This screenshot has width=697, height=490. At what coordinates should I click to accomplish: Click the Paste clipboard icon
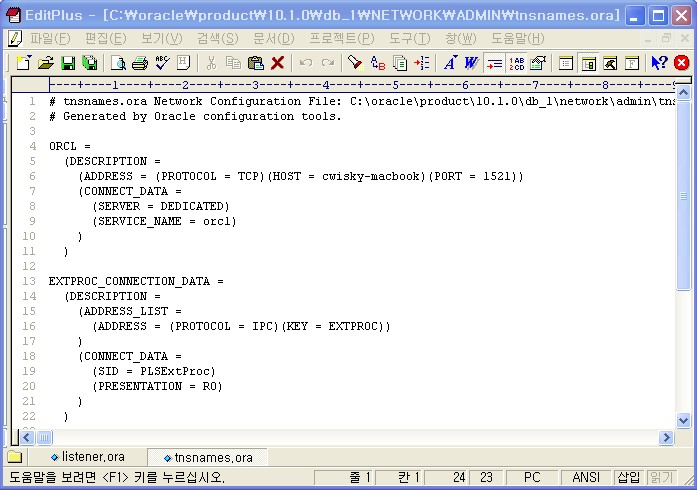point(256,63)
